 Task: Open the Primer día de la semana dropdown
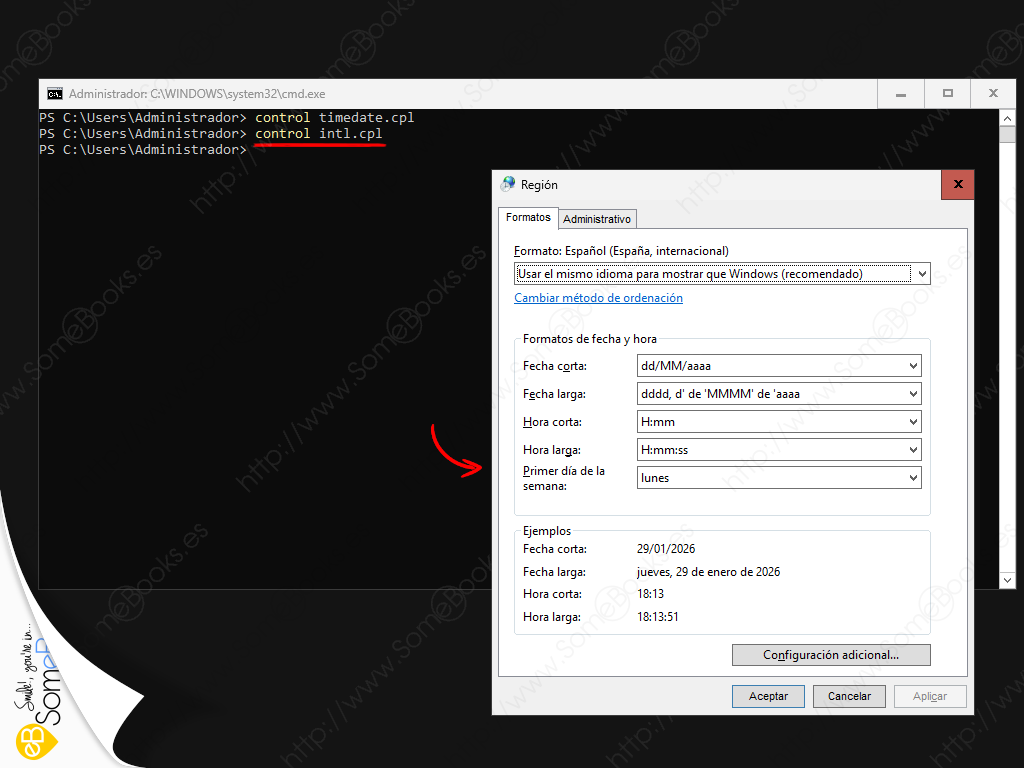pyautogui.click(x=778, y=478)
